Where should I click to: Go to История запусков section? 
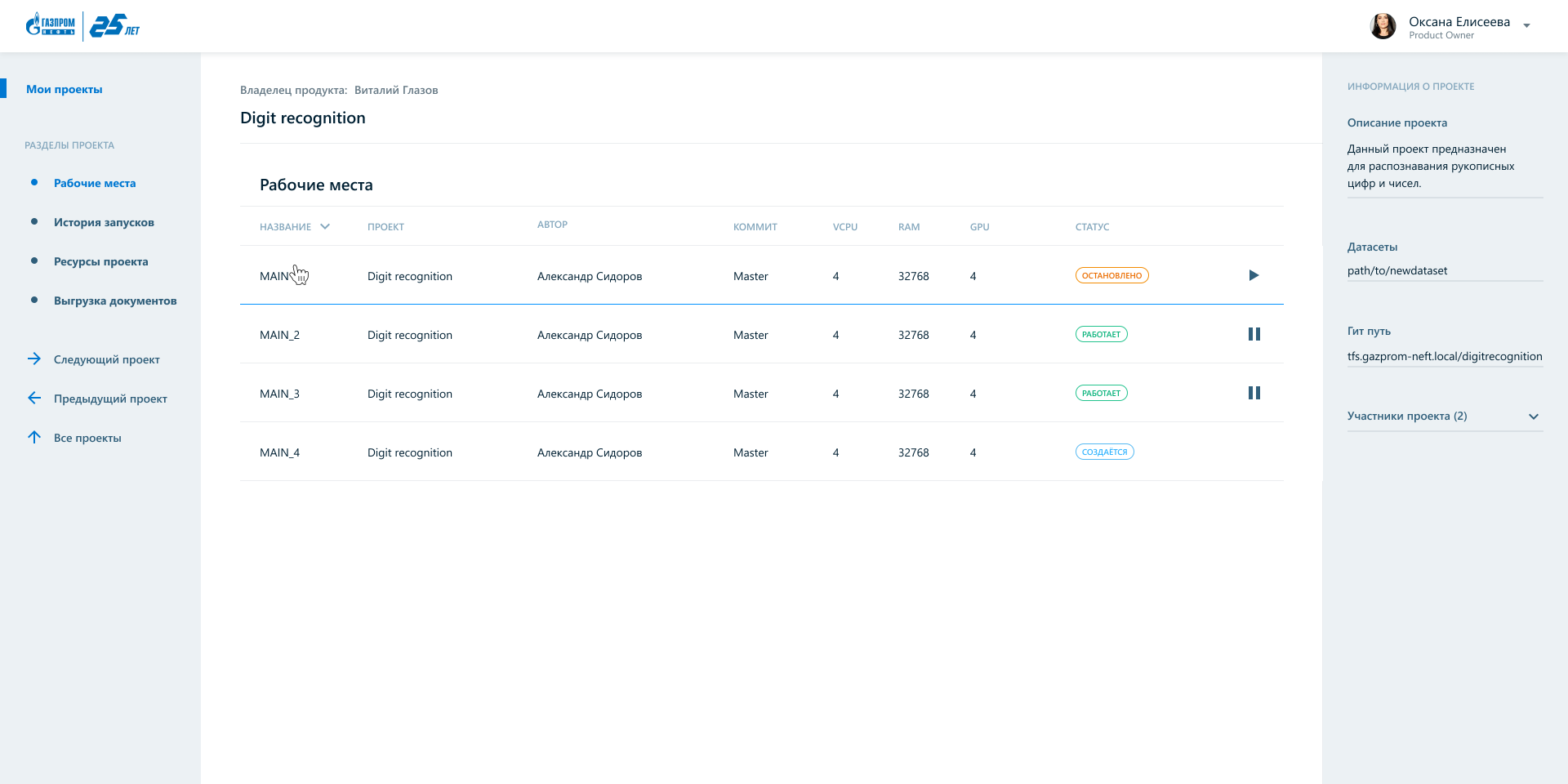[x=104, y=222]
